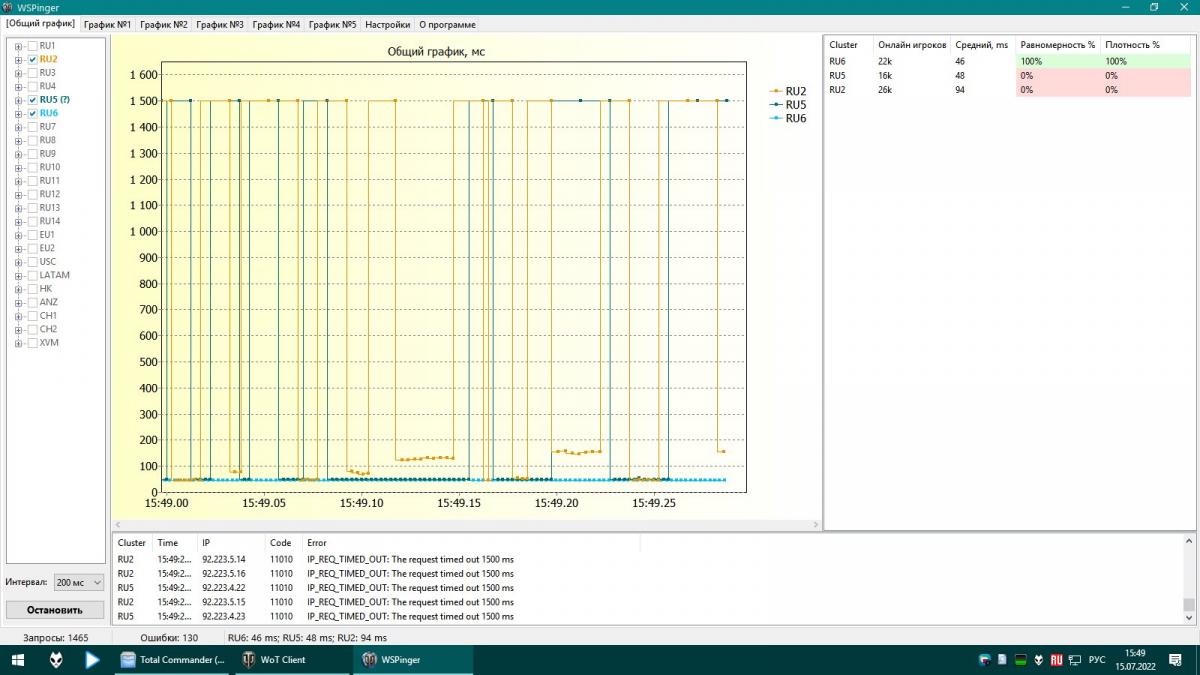Click the network icon in the system tray
Screen dimensions: 1200x675
[x=1072, y=660]
